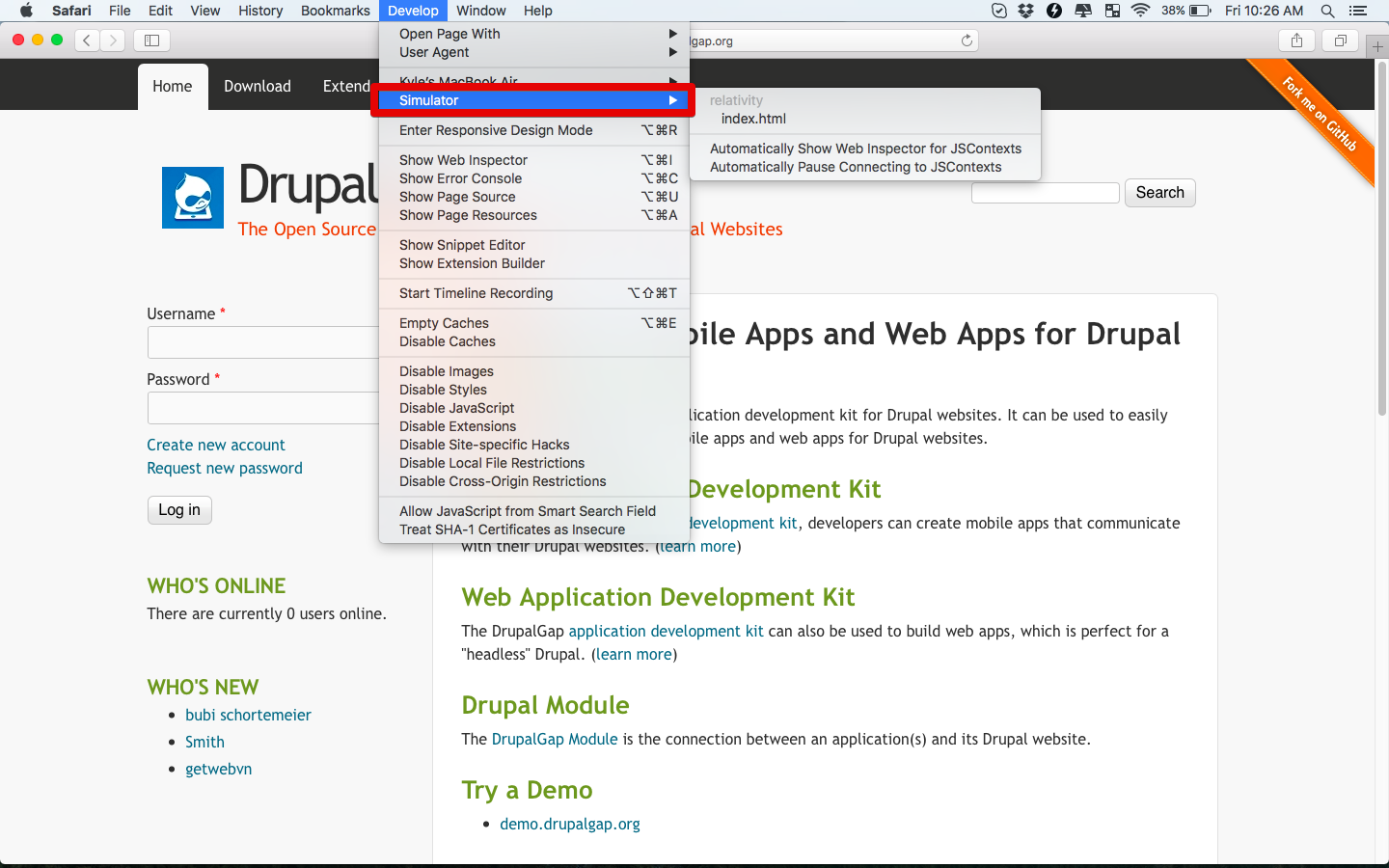The width and height of the screenshot is (1389, 868).
Task: Click the Wi-Fi status icon
Action: pos(1140,11)
